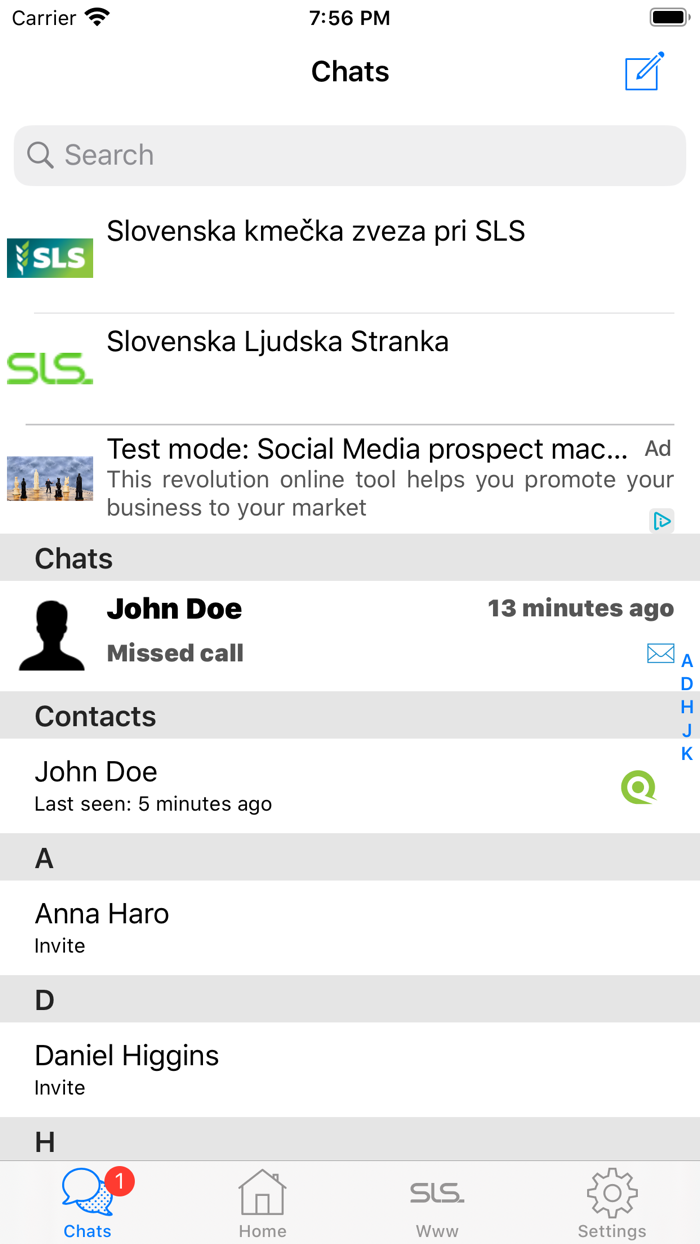Open the chess pieces ad thumbnail
The height and width of the screenshot is (1244, 700).
49,478
